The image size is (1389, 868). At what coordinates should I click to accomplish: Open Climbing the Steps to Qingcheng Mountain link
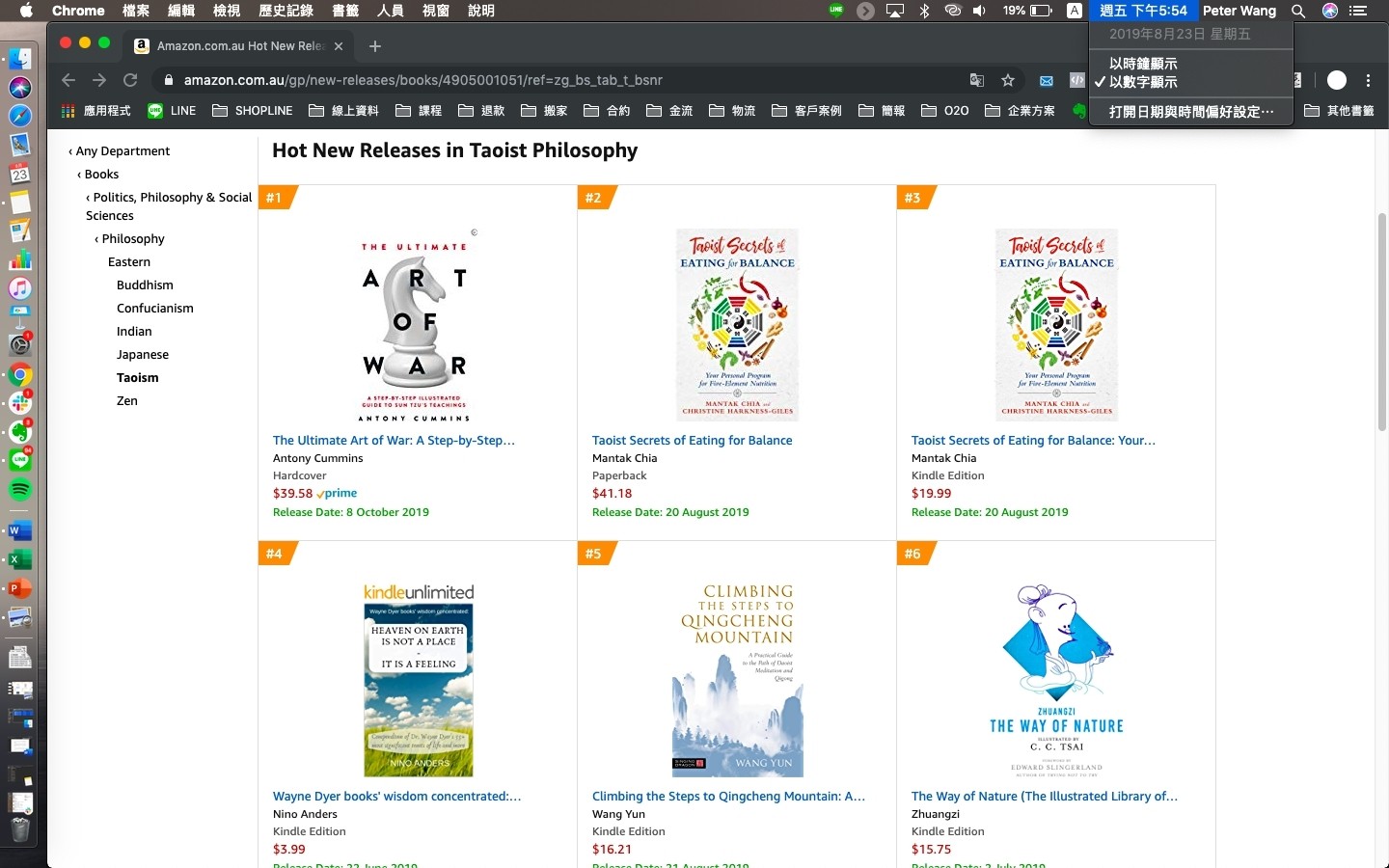728,797
